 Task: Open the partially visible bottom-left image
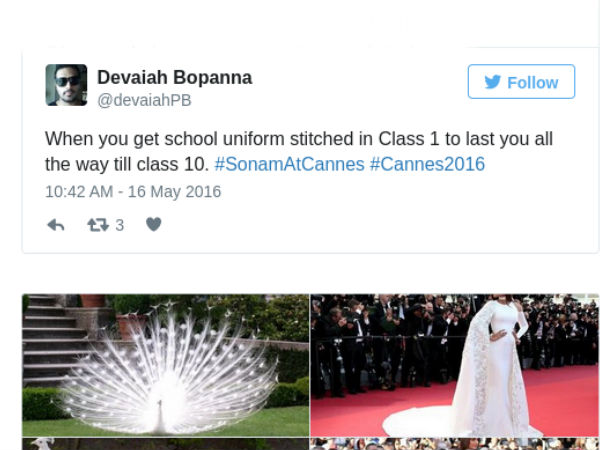pos(166,444)
